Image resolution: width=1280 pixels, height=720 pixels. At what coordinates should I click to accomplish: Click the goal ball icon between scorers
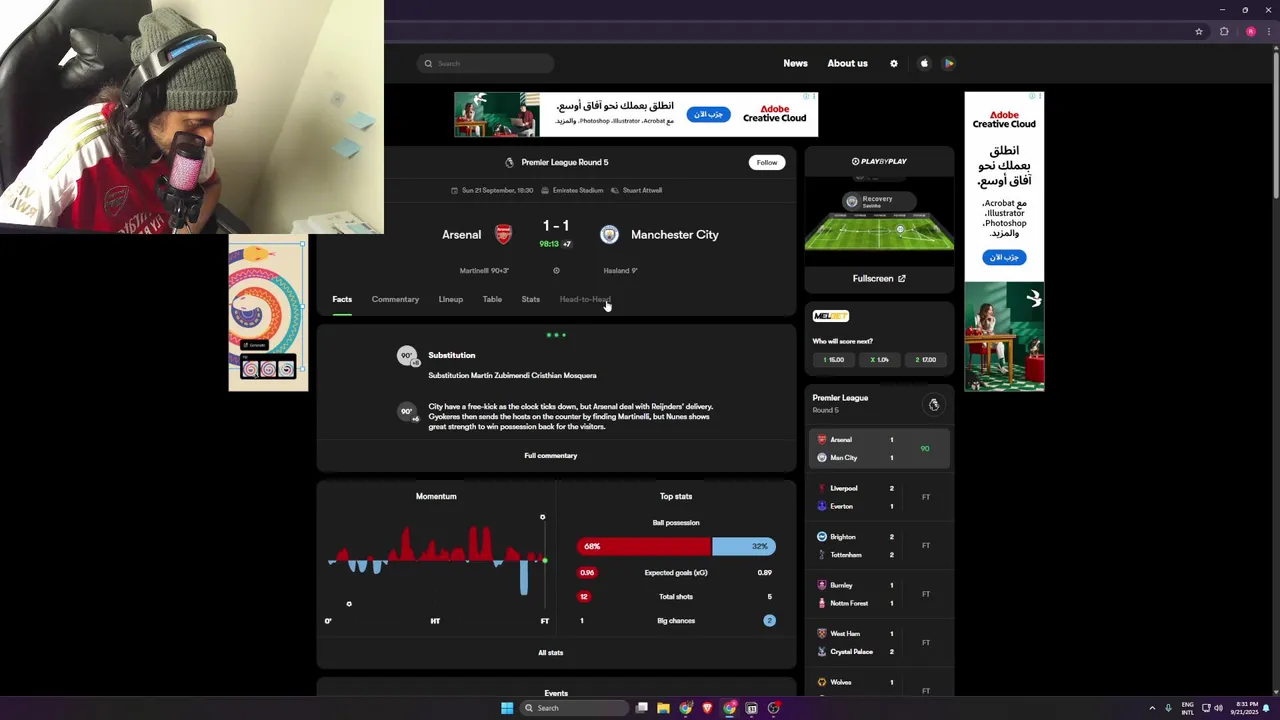click(556, 270)
